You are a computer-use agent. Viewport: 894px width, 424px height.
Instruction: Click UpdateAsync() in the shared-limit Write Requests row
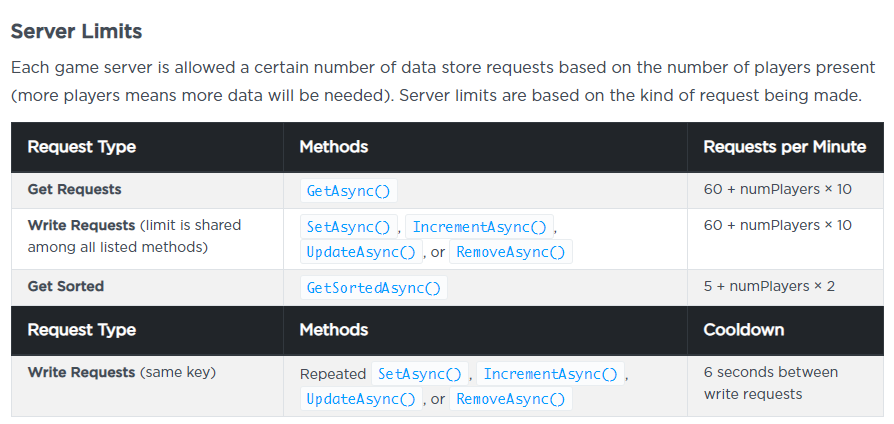[362, 252]
